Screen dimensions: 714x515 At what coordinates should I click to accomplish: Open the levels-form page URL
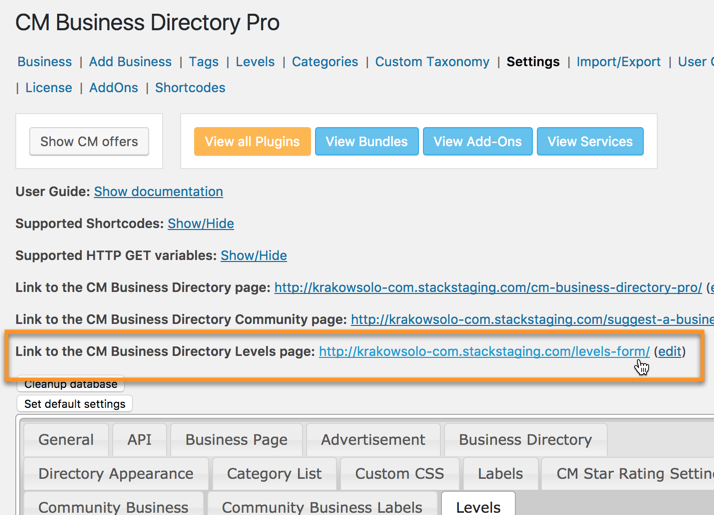(484, 352)
